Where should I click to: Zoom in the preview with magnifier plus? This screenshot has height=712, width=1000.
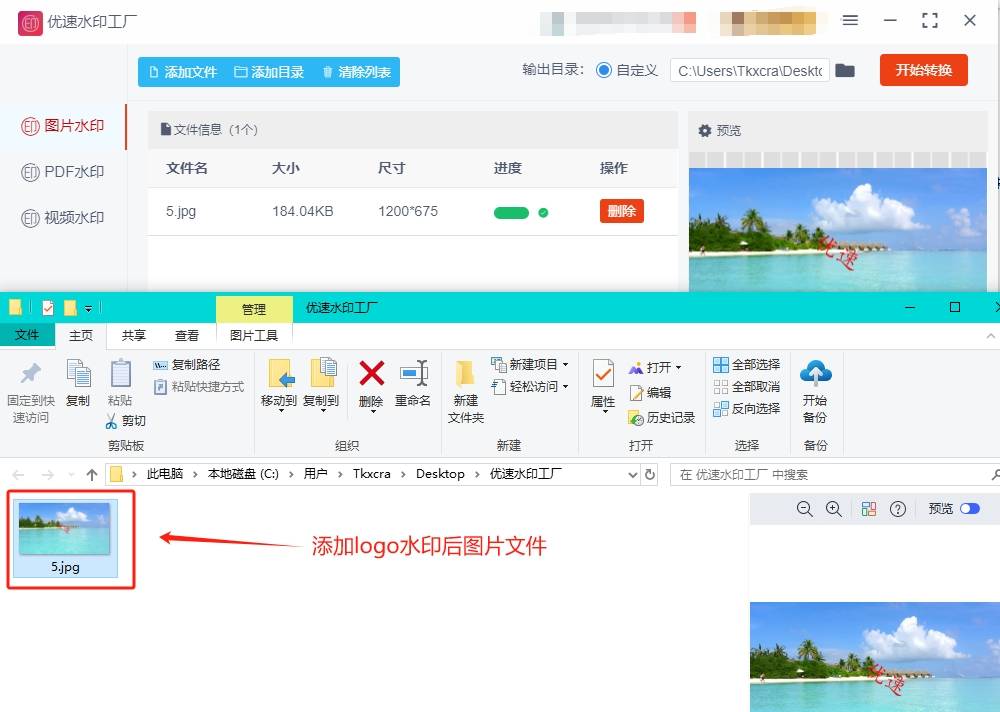[835, 509]
